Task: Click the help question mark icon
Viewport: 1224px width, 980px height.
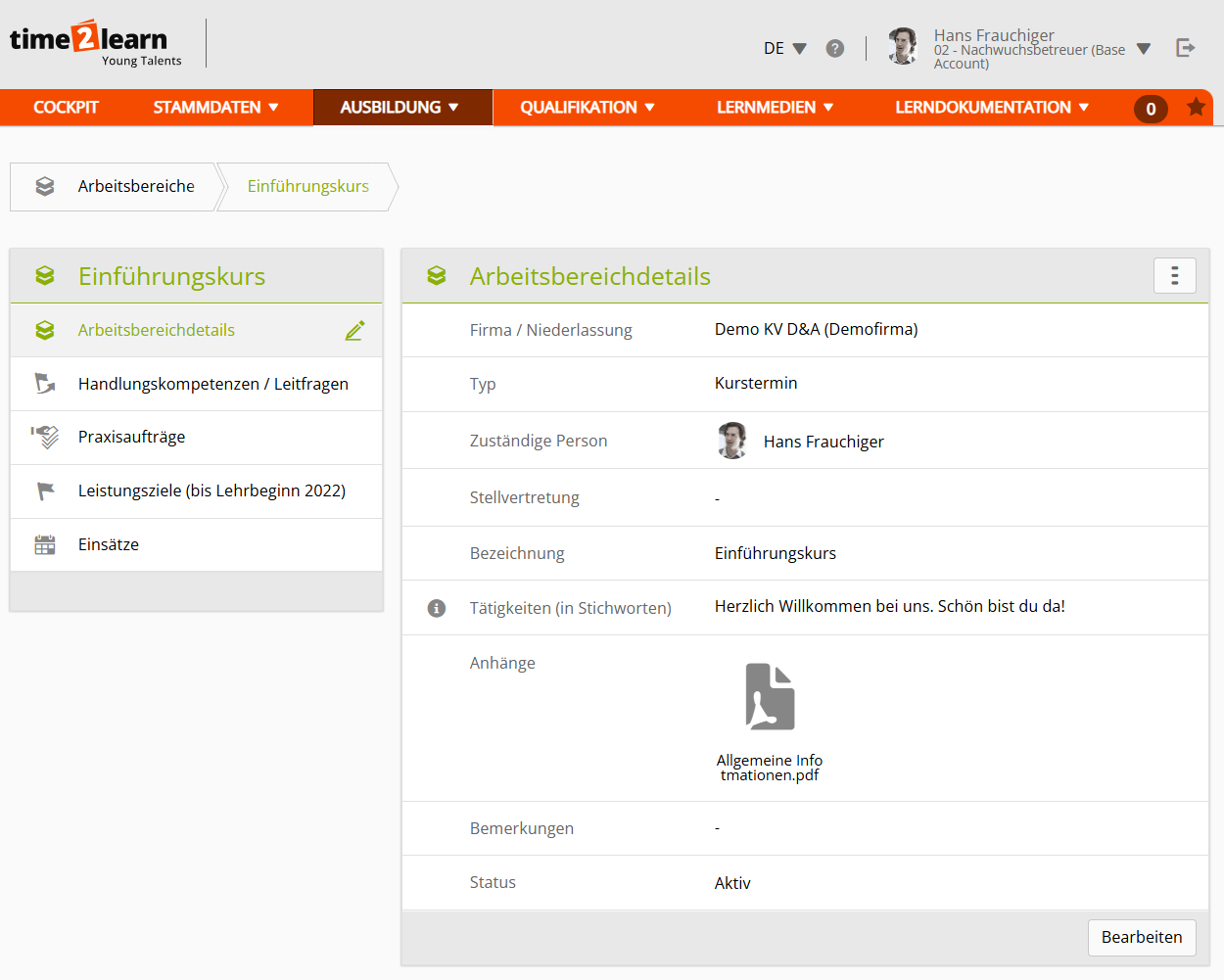Action: pyautogui.click(x=834, y=48)
